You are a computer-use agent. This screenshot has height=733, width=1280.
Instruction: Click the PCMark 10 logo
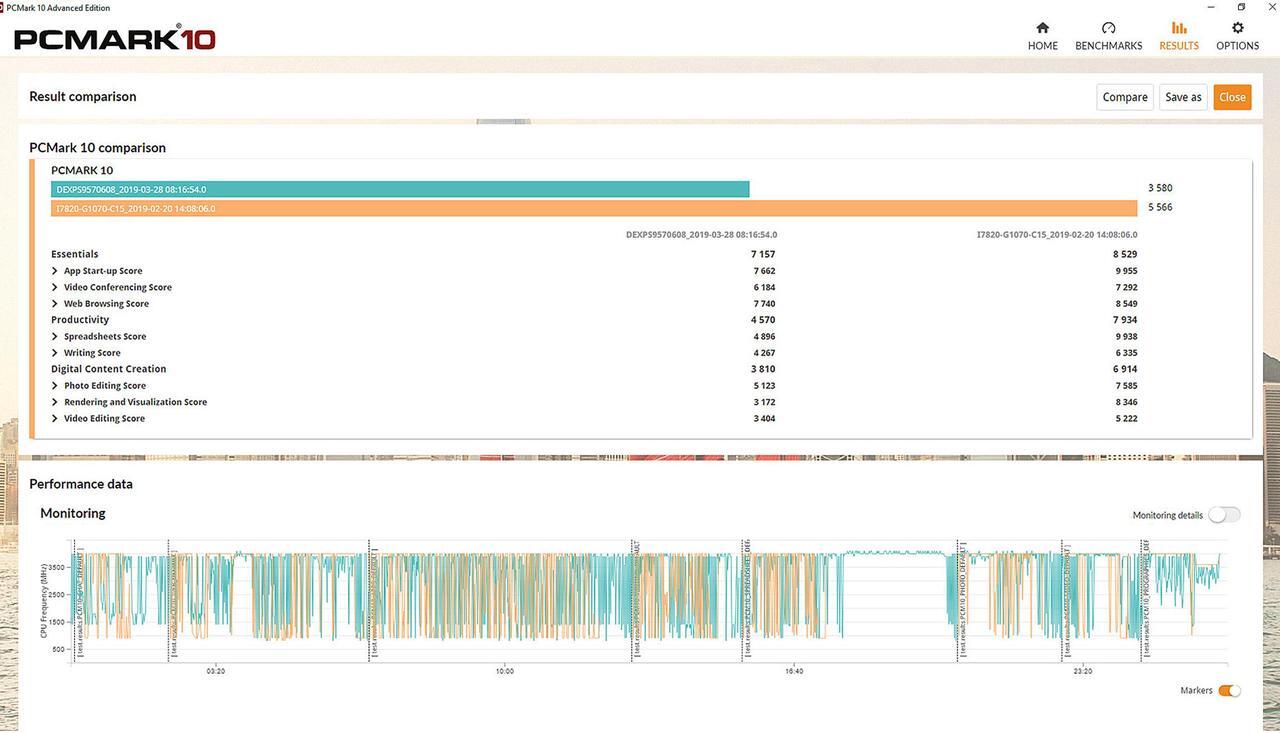click(x=114, y=38)
